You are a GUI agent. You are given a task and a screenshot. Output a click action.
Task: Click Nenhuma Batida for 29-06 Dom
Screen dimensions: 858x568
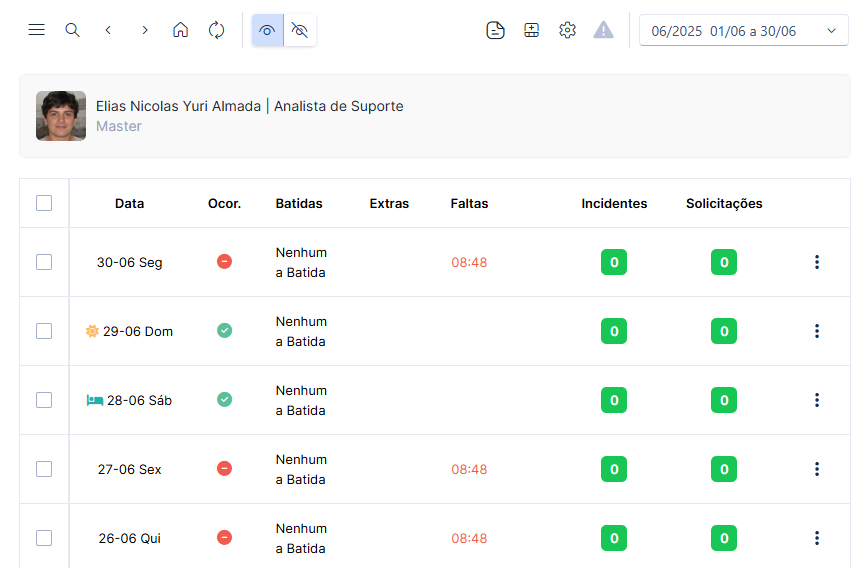click(302, 331)
